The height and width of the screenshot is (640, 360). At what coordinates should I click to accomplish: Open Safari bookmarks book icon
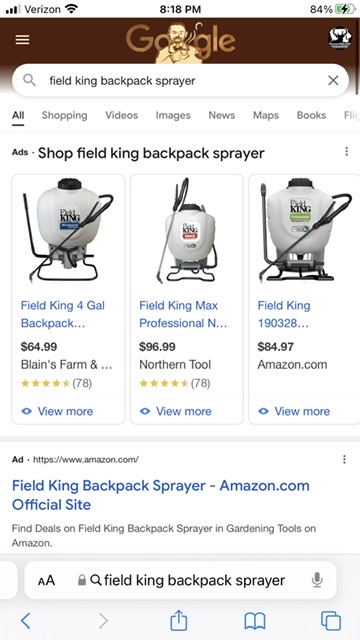click(255, 621)
